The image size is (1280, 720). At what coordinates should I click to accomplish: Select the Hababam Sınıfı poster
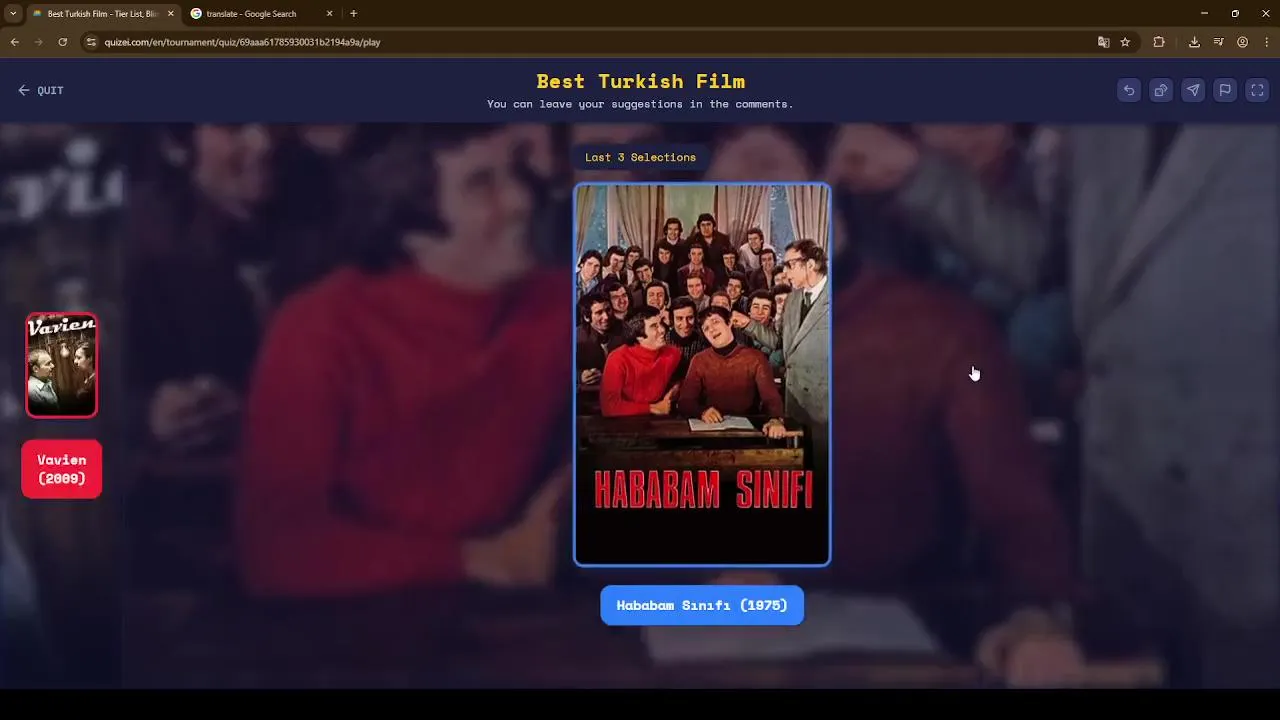[702, 375]
